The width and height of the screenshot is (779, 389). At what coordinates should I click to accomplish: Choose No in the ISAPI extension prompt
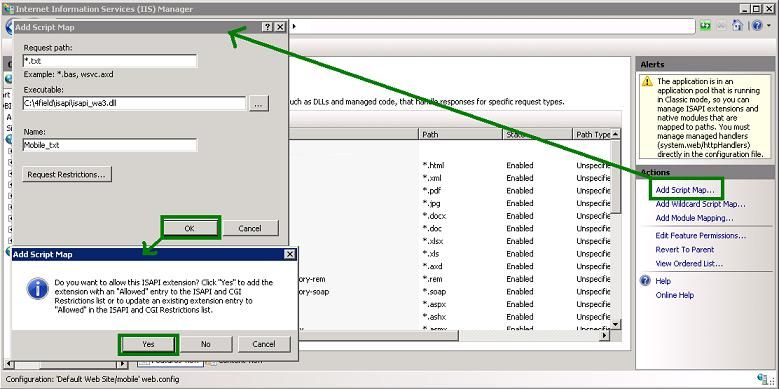tap(206, 344)
